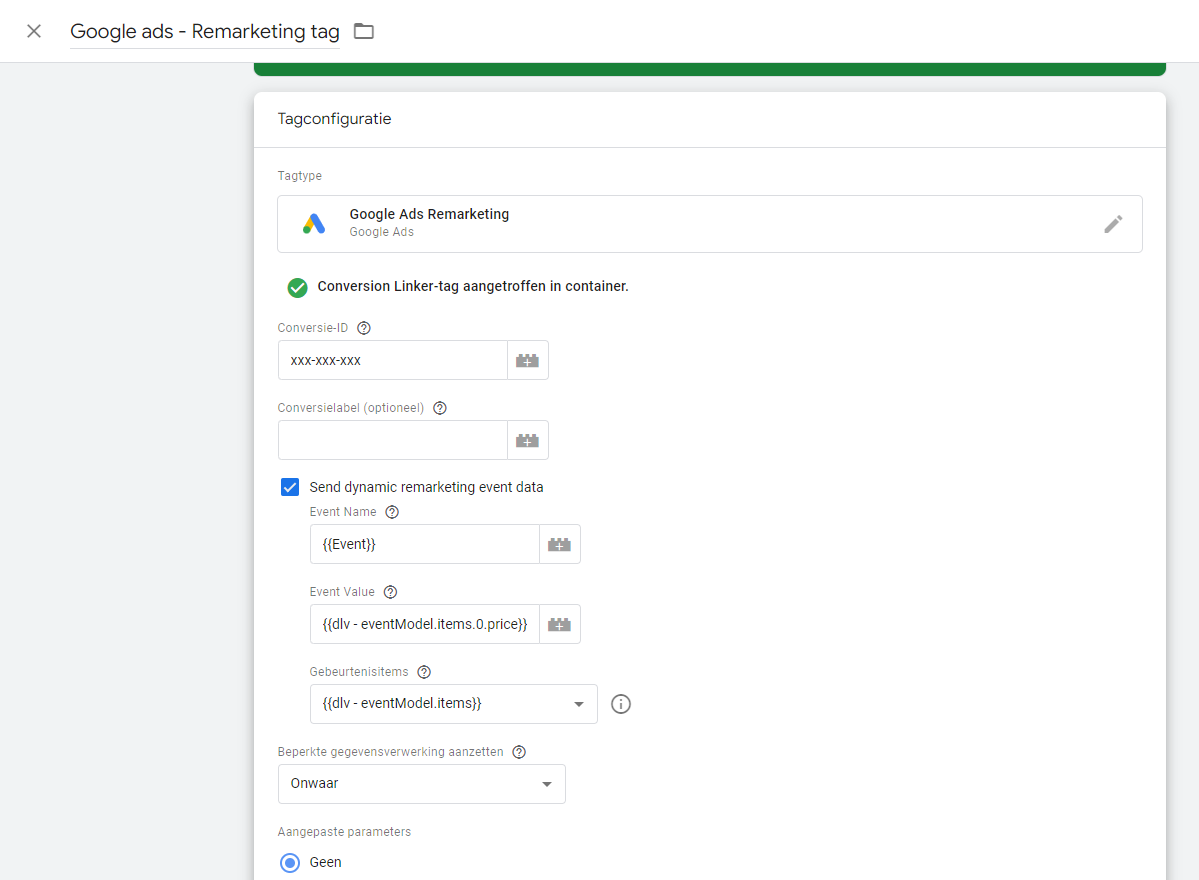Insert variable into Conversie-ID field
This screenshot has height=880, width=1199.
tap(528, 360)
